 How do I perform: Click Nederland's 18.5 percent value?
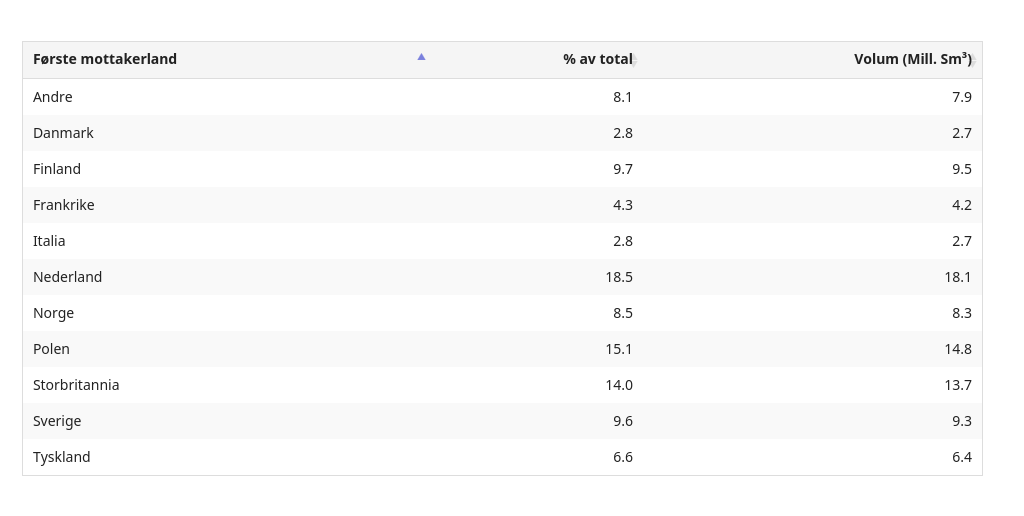coord(618,277)
